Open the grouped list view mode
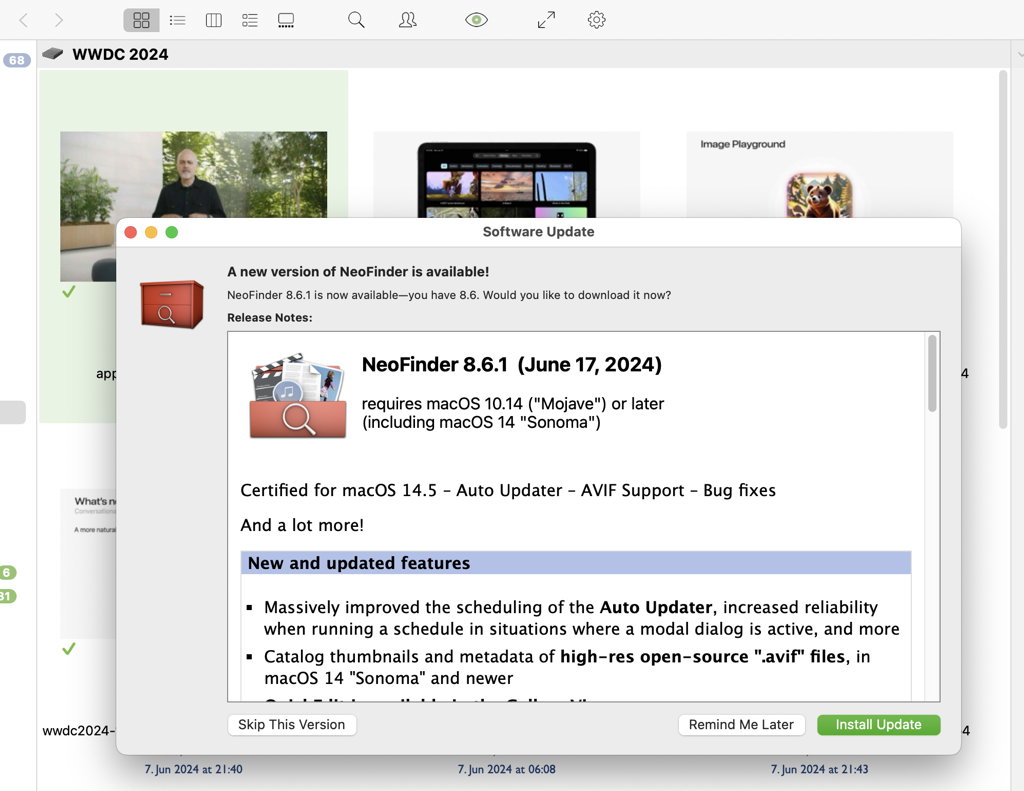1024x791 pixels. coord(249,19)
